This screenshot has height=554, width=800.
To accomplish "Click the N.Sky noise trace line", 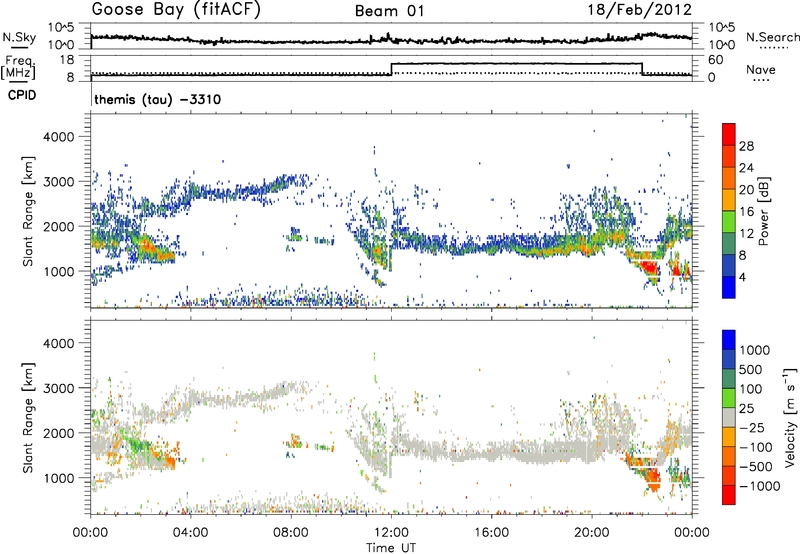I will point(391,39).
